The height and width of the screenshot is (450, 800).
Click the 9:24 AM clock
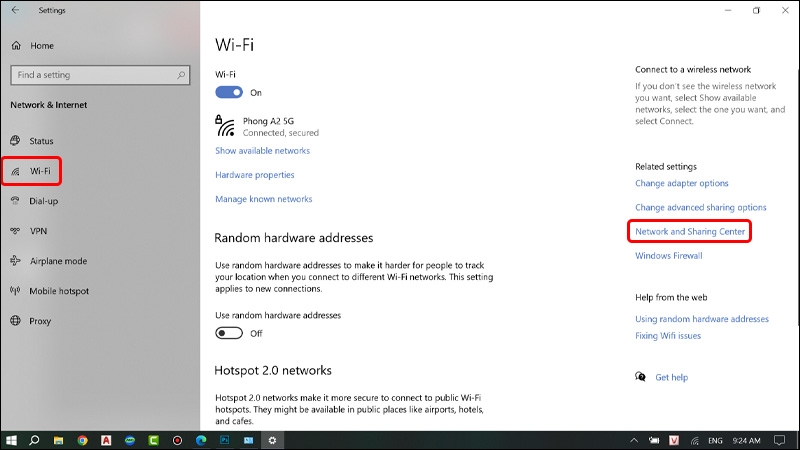[x=746, y=440]
